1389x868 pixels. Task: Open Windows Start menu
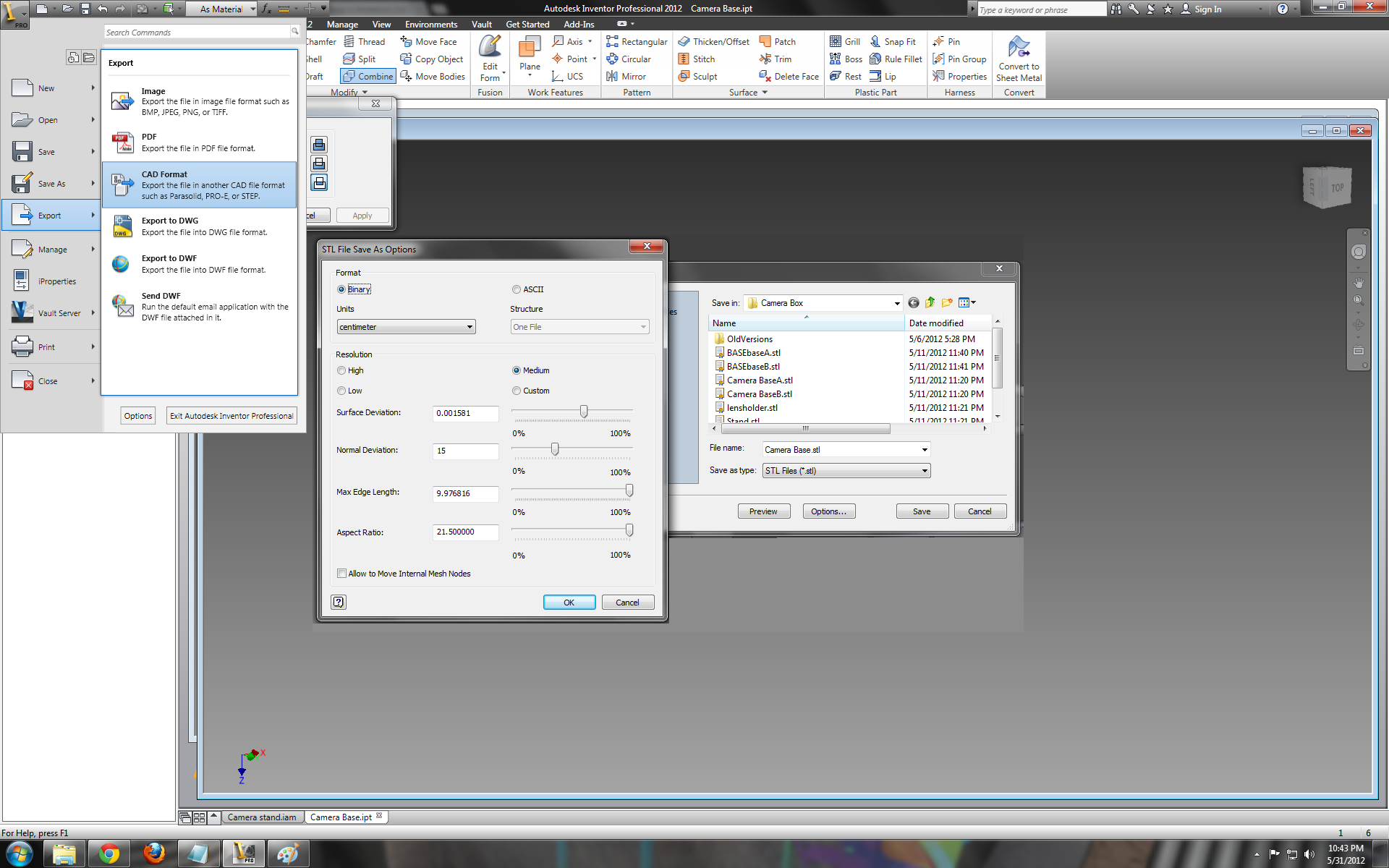point(20,854)
